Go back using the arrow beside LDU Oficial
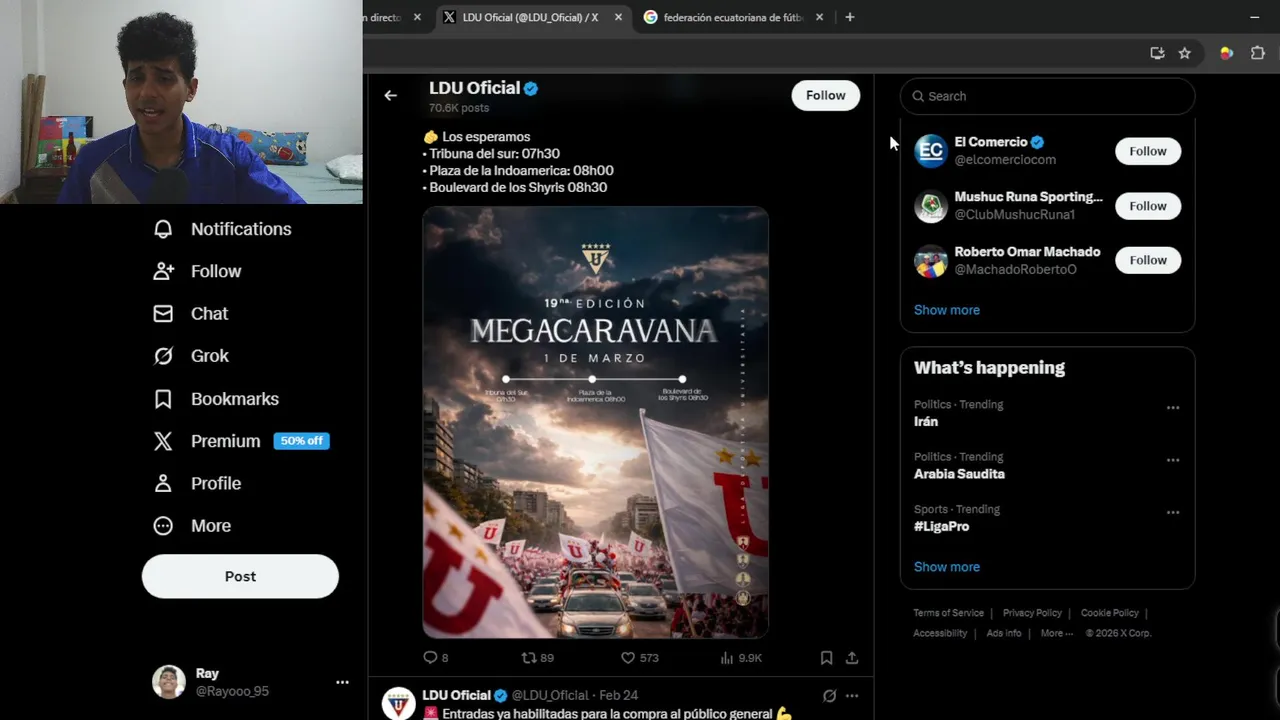Image resolution: width=1280 pixels, height=720 pixels. tap(390, 95)
